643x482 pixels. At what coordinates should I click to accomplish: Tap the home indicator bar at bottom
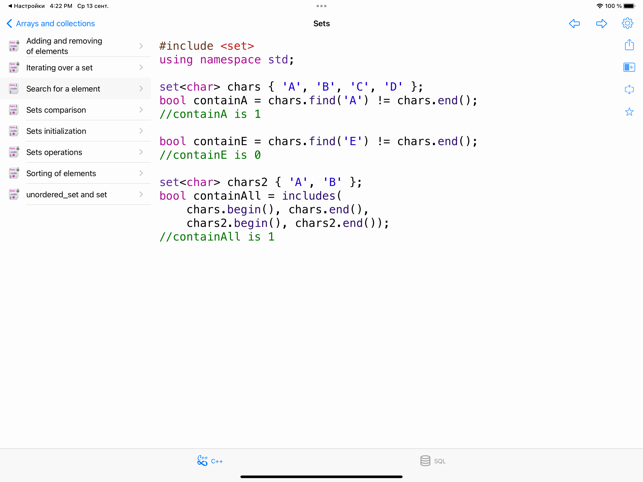tap(322, 477)
